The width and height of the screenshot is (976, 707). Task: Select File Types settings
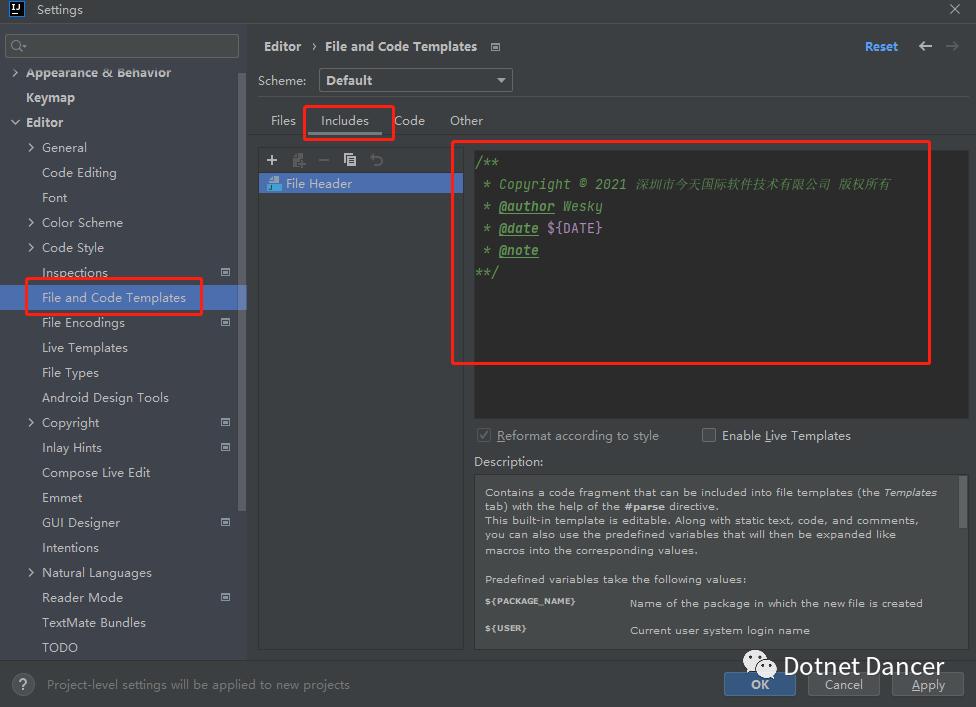tap(70, 373)
